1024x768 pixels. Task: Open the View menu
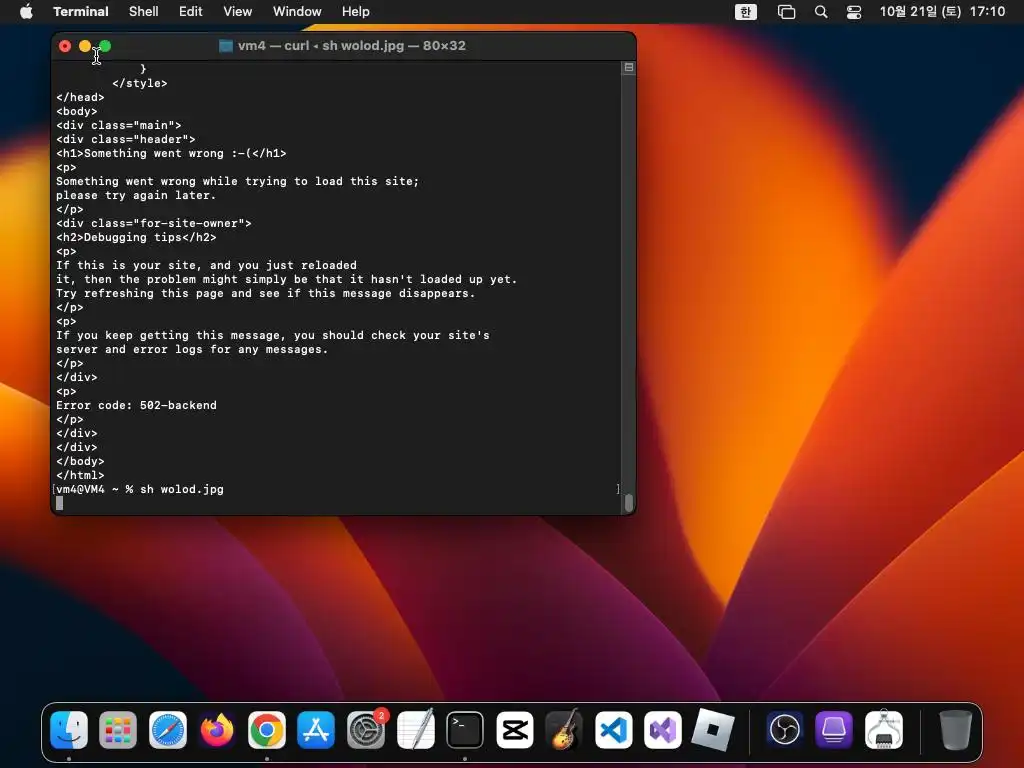coord(238,11)
